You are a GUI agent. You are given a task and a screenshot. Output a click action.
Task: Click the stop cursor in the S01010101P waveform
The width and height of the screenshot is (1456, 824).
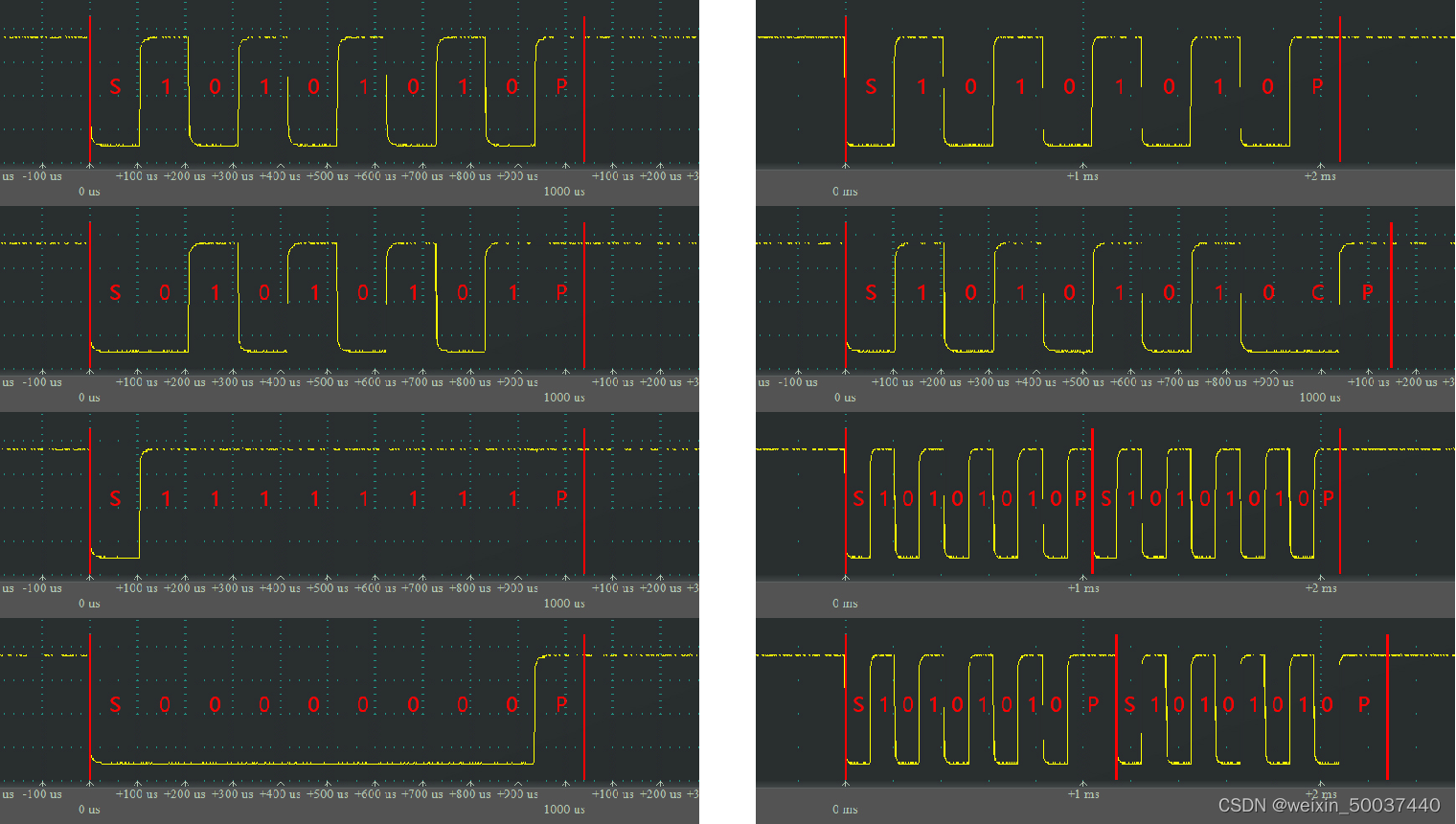click(x=584, y=294)
